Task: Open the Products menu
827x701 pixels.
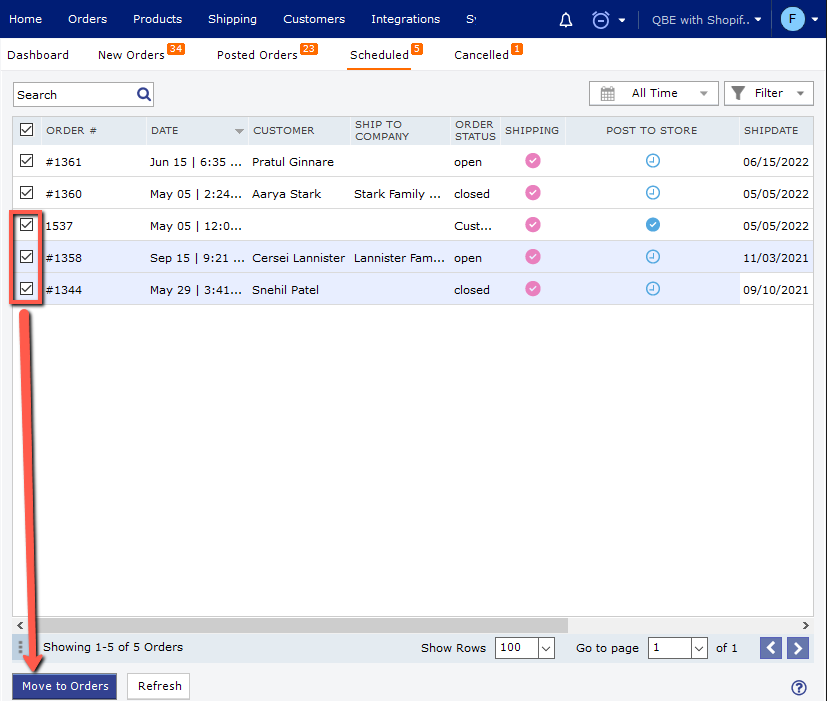Action: click(157, 19)
